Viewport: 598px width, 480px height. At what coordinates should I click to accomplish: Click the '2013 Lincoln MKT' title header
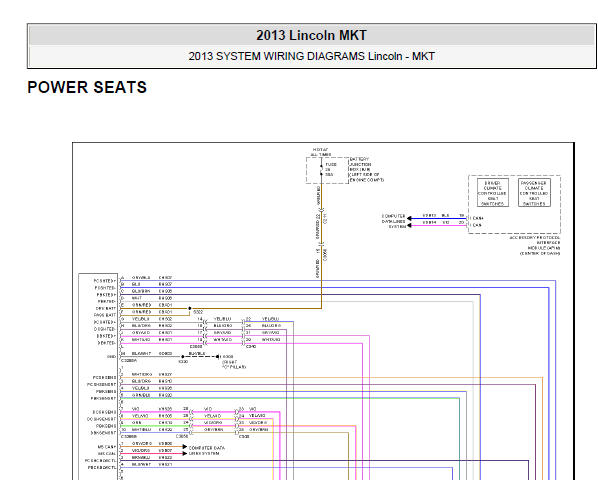tap(311, 35)
